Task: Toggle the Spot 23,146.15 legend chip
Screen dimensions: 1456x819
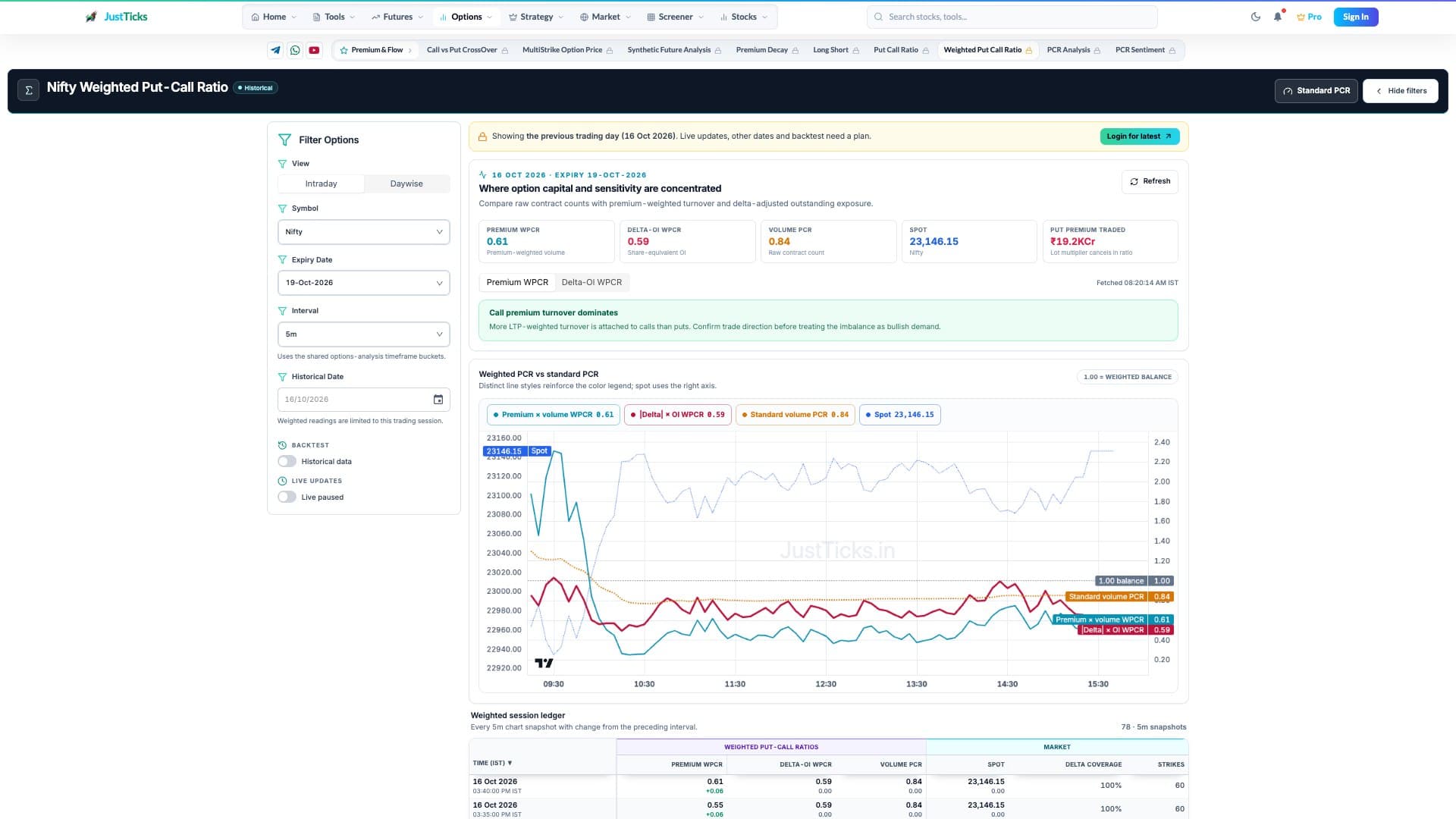Action: click(899, 415)
